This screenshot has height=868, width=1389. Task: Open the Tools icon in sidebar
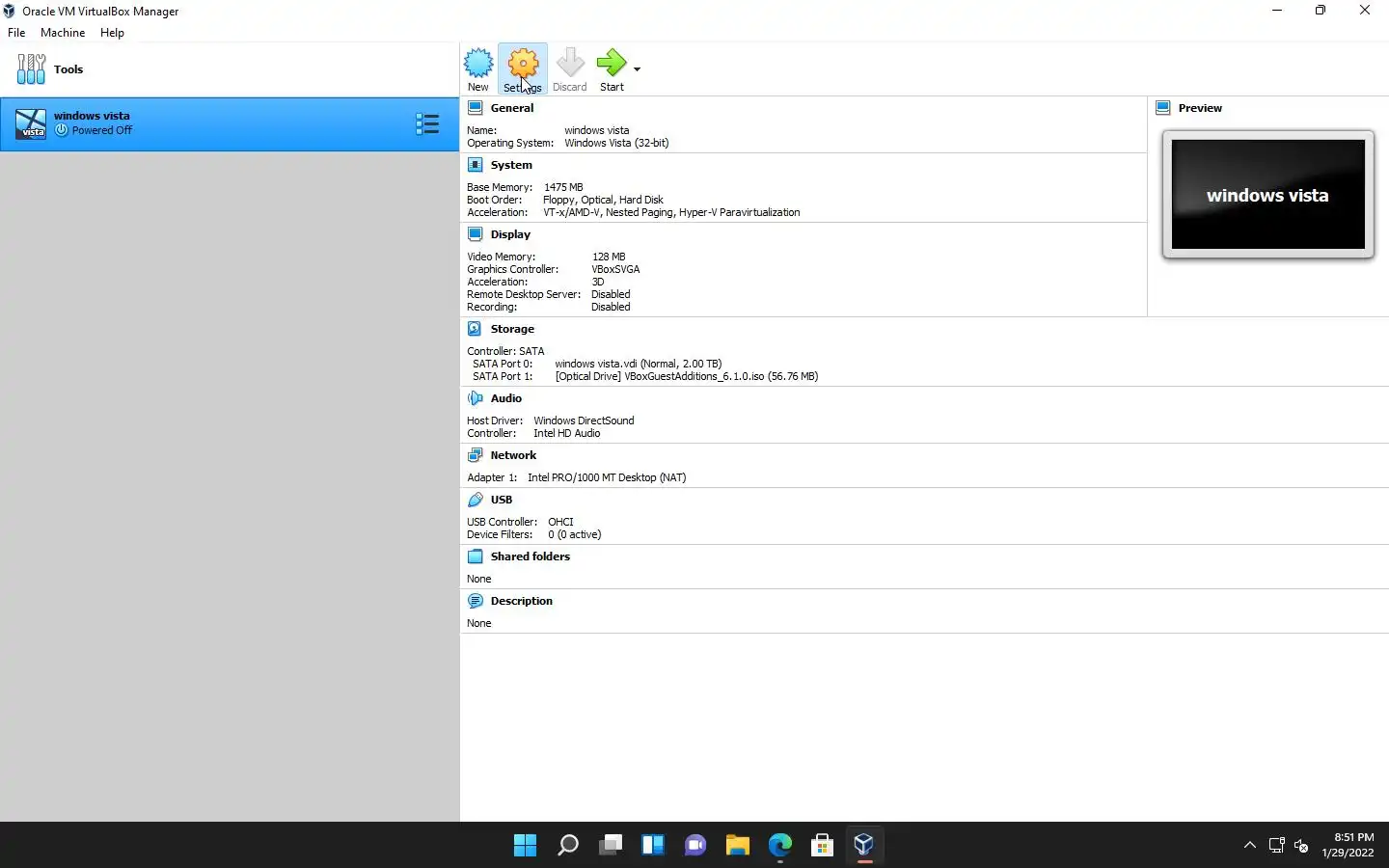(31, 69)
